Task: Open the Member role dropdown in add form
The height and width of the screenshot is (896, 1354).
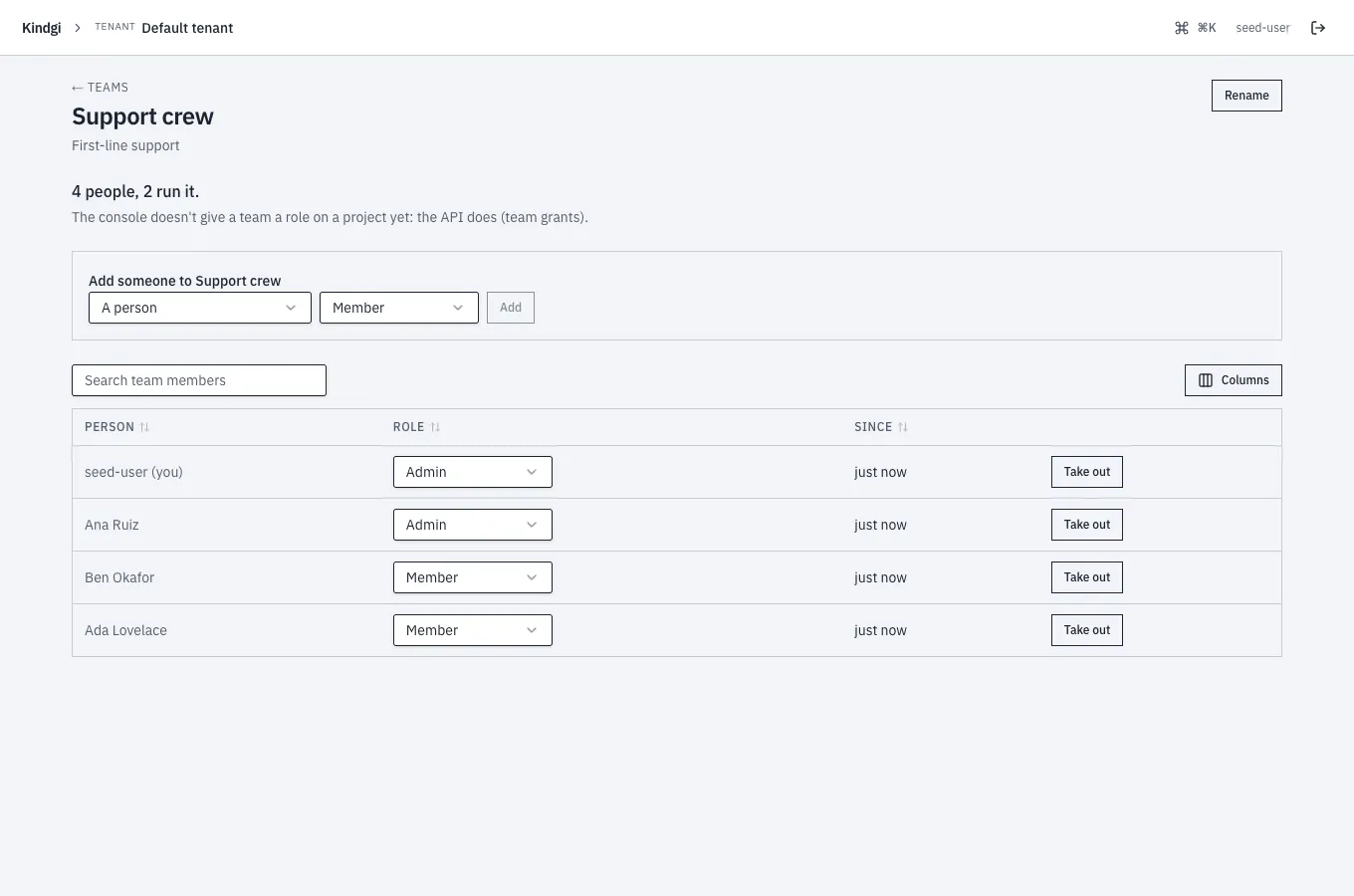Action: click(399, 308)
